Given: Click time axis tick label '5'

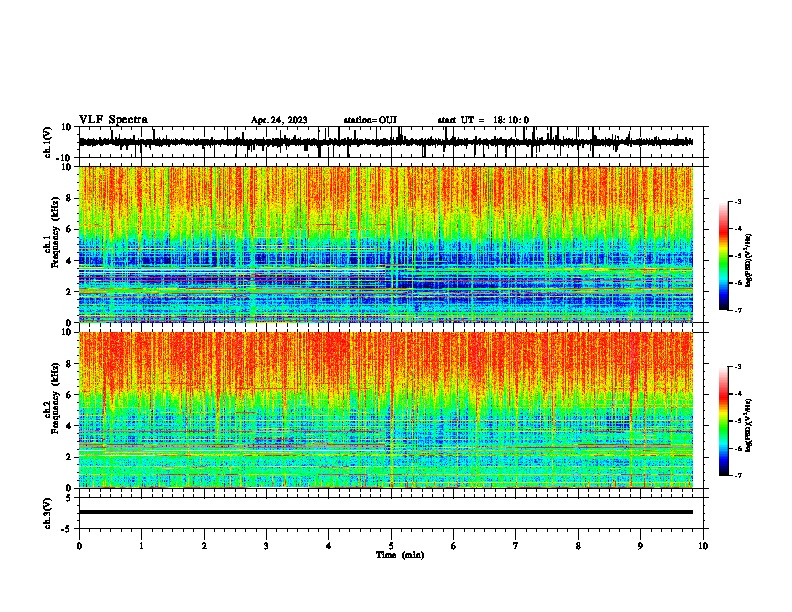Looking at the screenshot, I should pos(391,546).
